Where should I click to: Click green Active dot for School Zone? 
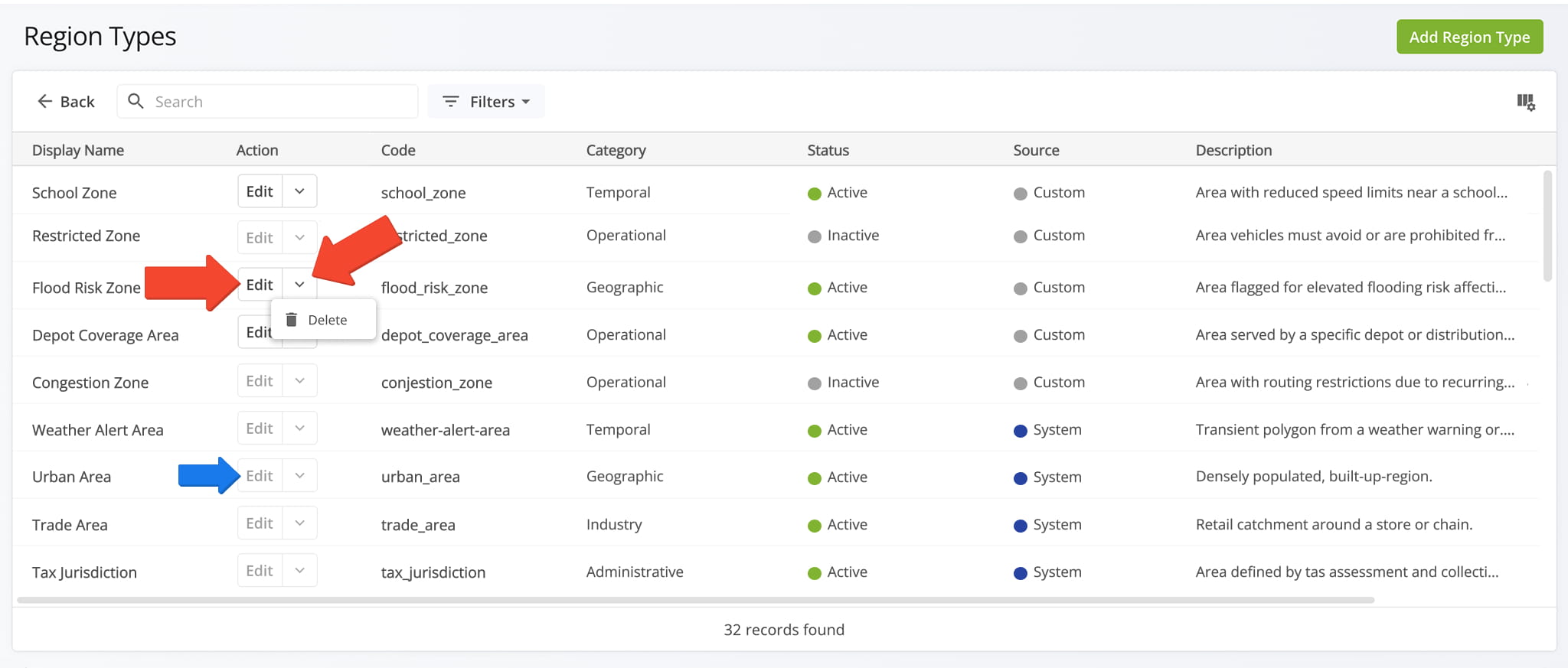[815, 194]
